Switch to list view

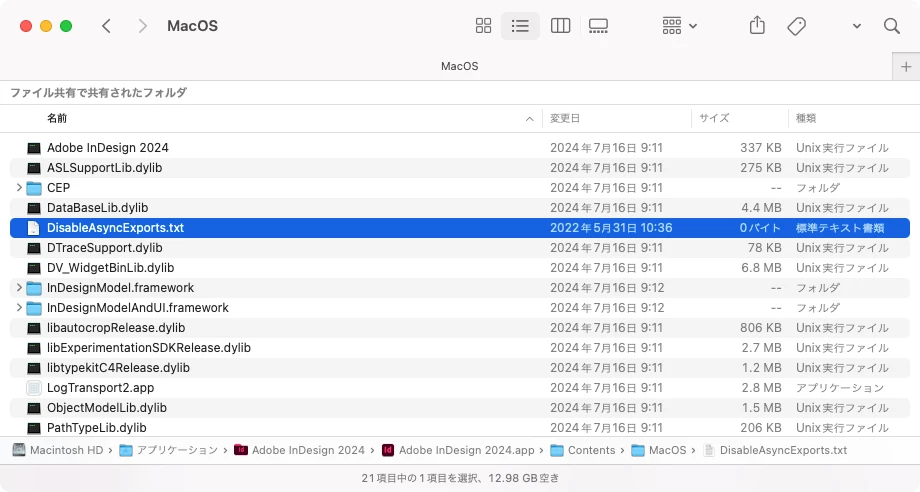coord(520,26)
